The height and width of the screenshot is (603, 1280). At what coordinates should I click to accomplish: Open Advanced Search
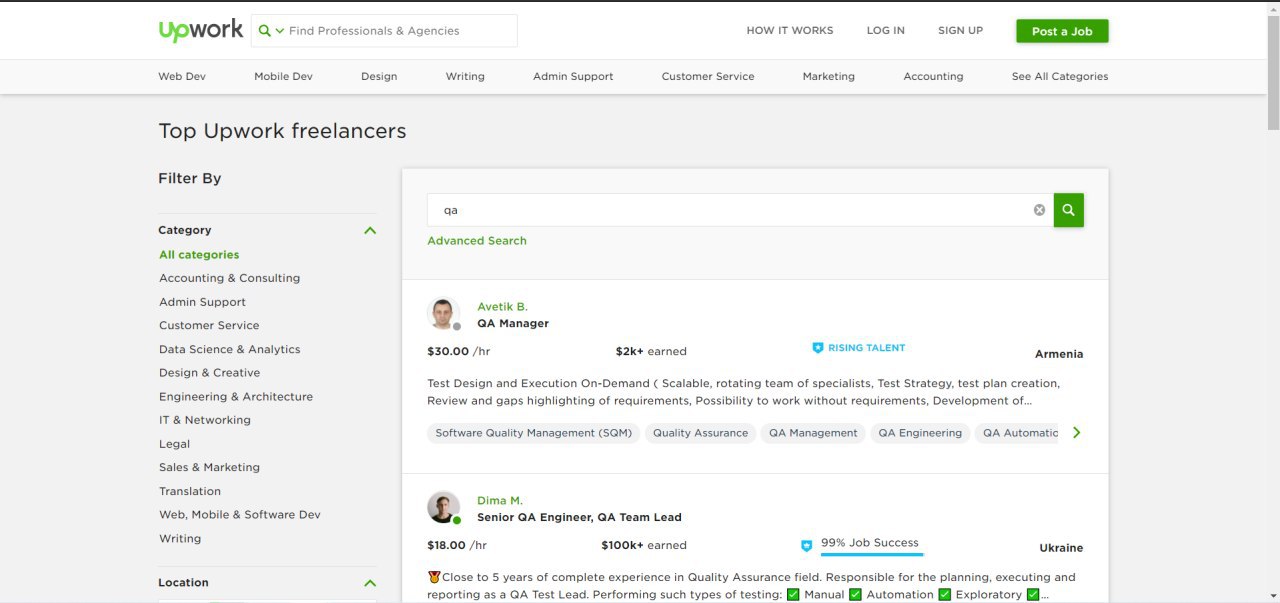pyautogui.click(x=477, y=241)
